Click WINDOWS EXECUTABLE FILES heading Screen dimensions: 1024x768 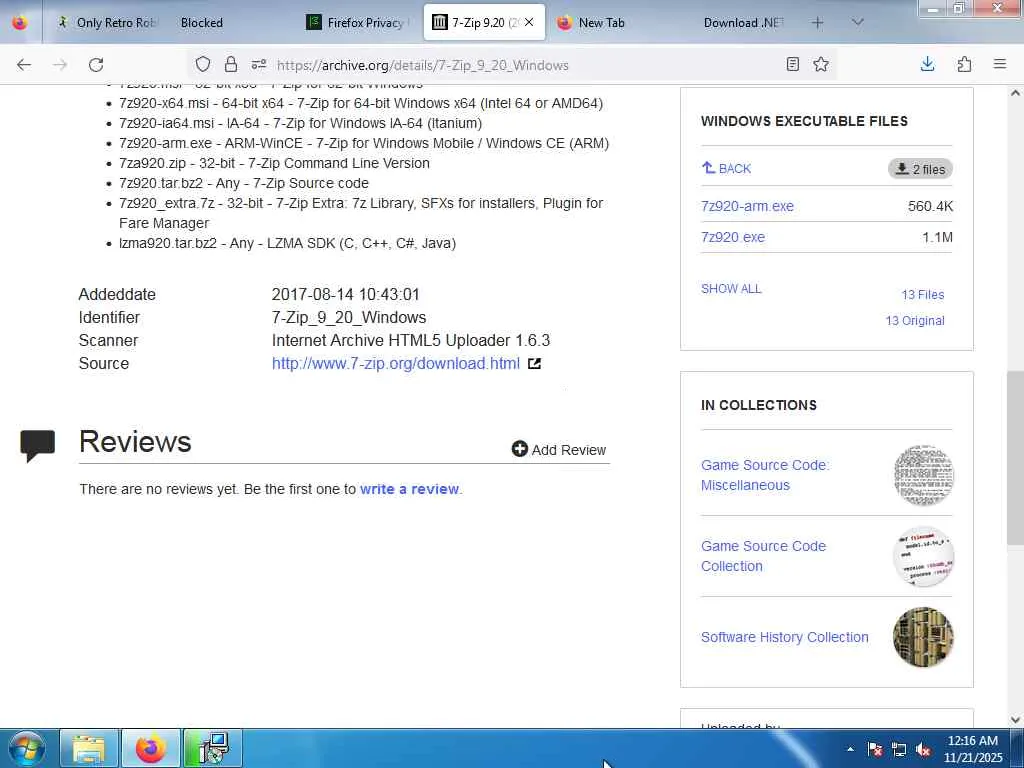tap(804, 121)
